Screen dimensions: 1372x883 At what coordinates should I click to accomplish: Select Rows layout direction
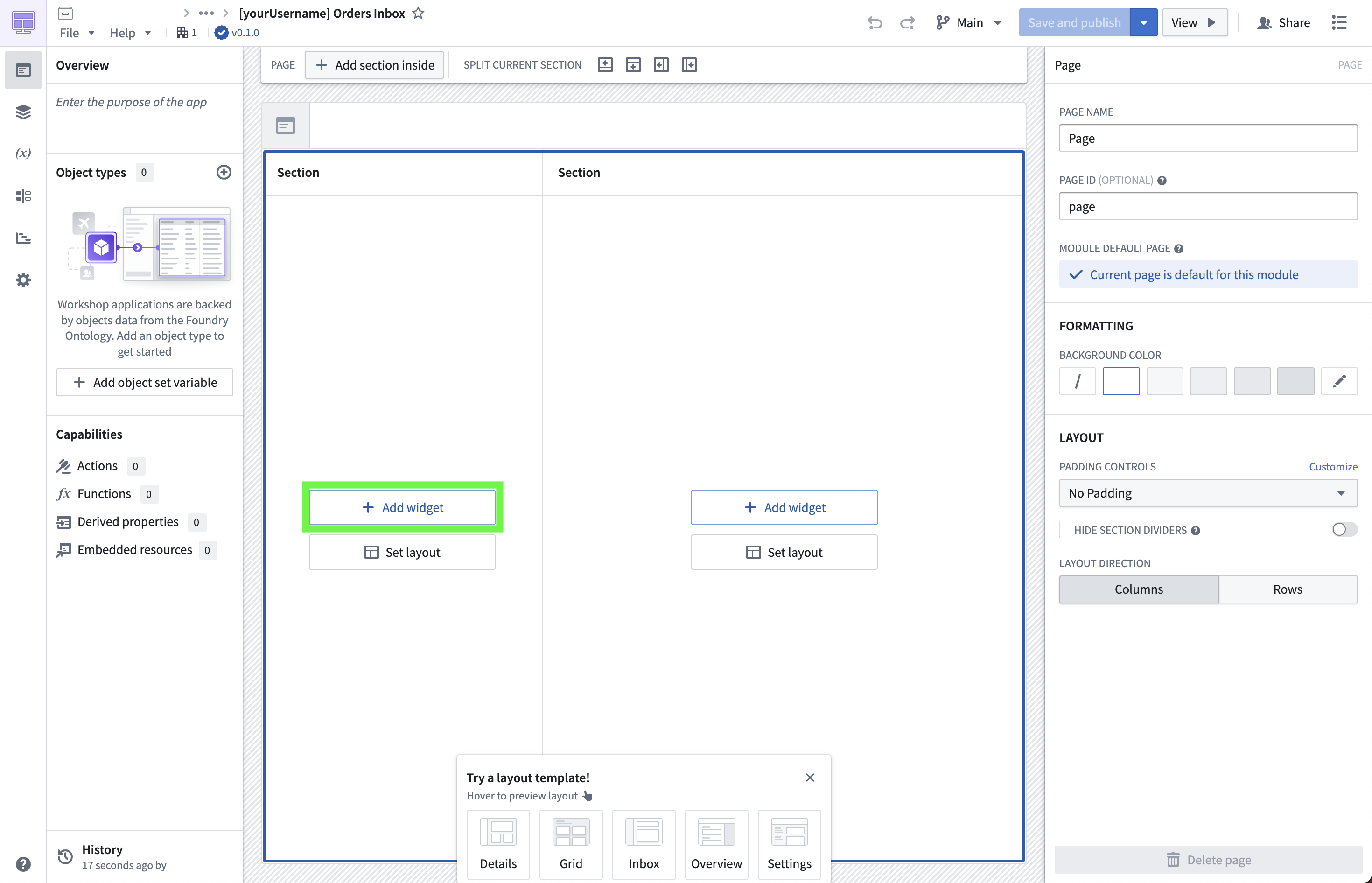point(1287,589)
